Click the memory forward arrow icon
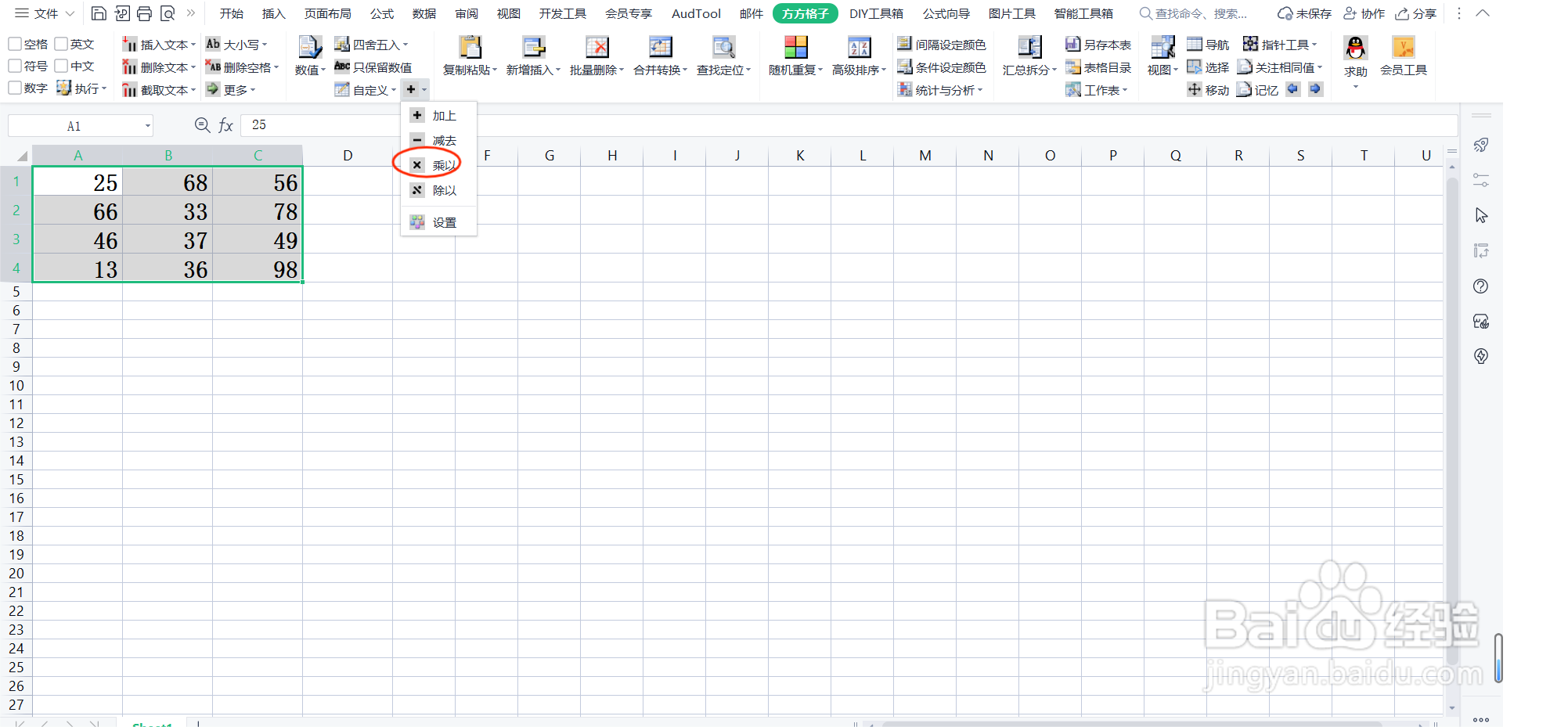The image size is (1568, 727). pyautogui.click(x=1315, y=89)
